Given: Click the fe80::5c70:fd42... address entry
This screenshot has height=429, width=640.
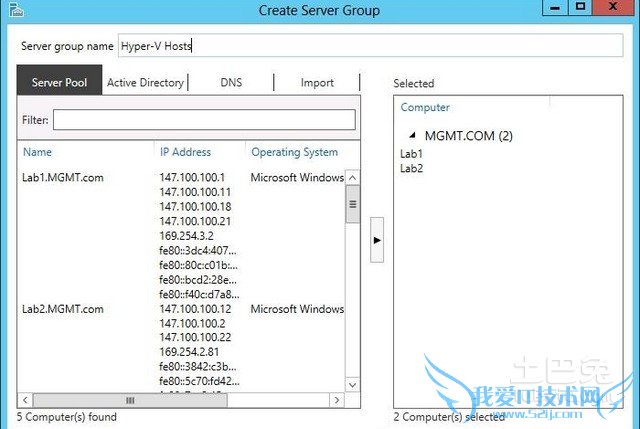Looking at the screenshot, I should pos(200,381).
